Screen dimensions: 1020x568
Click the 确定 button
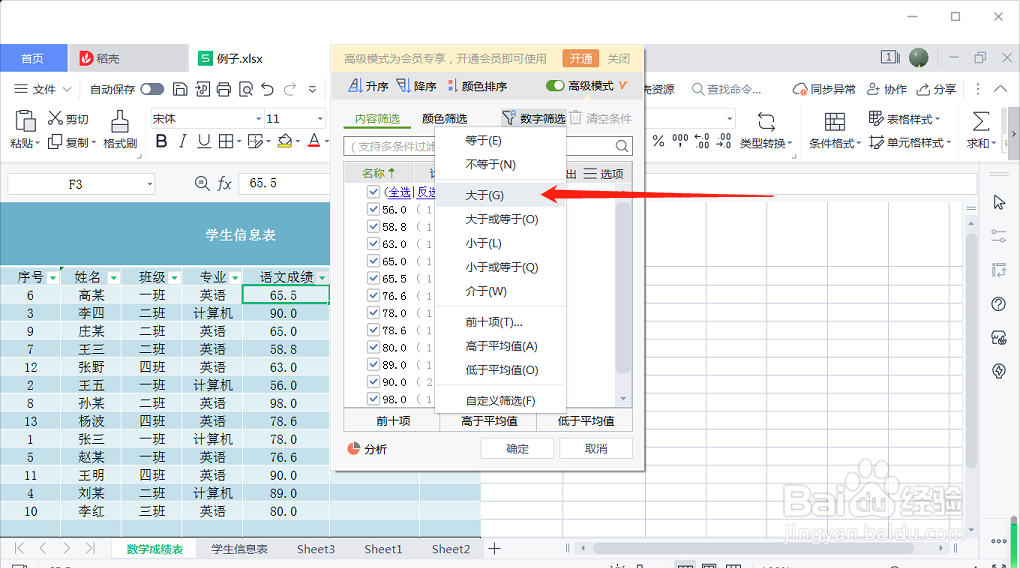[x=517, y=449]
